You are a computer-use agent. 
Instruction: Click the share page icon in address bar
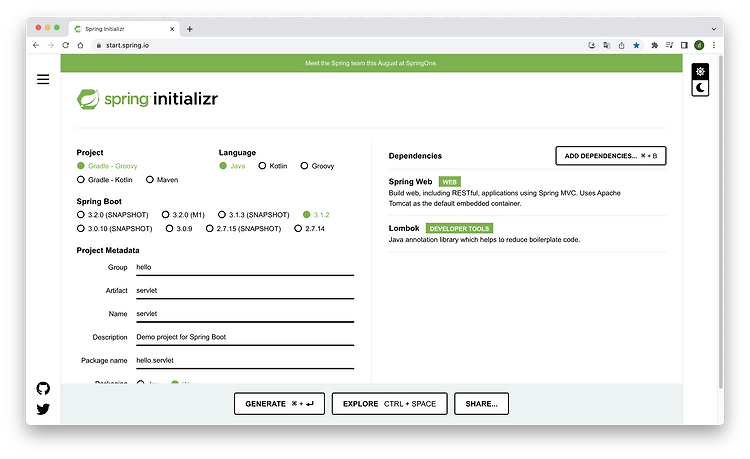click(x=621, y=45)
